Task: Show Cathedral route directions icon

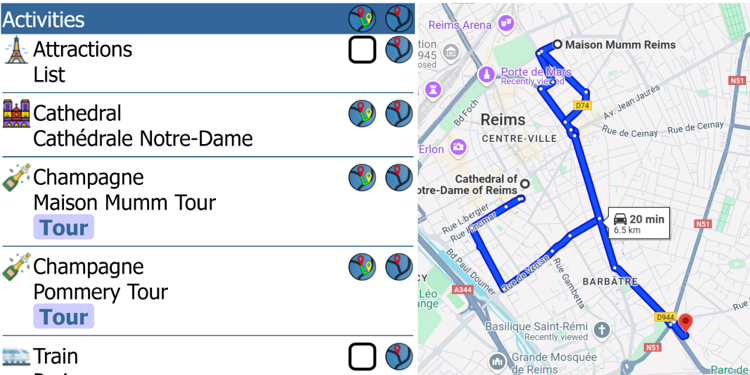Action: [362, 113]
